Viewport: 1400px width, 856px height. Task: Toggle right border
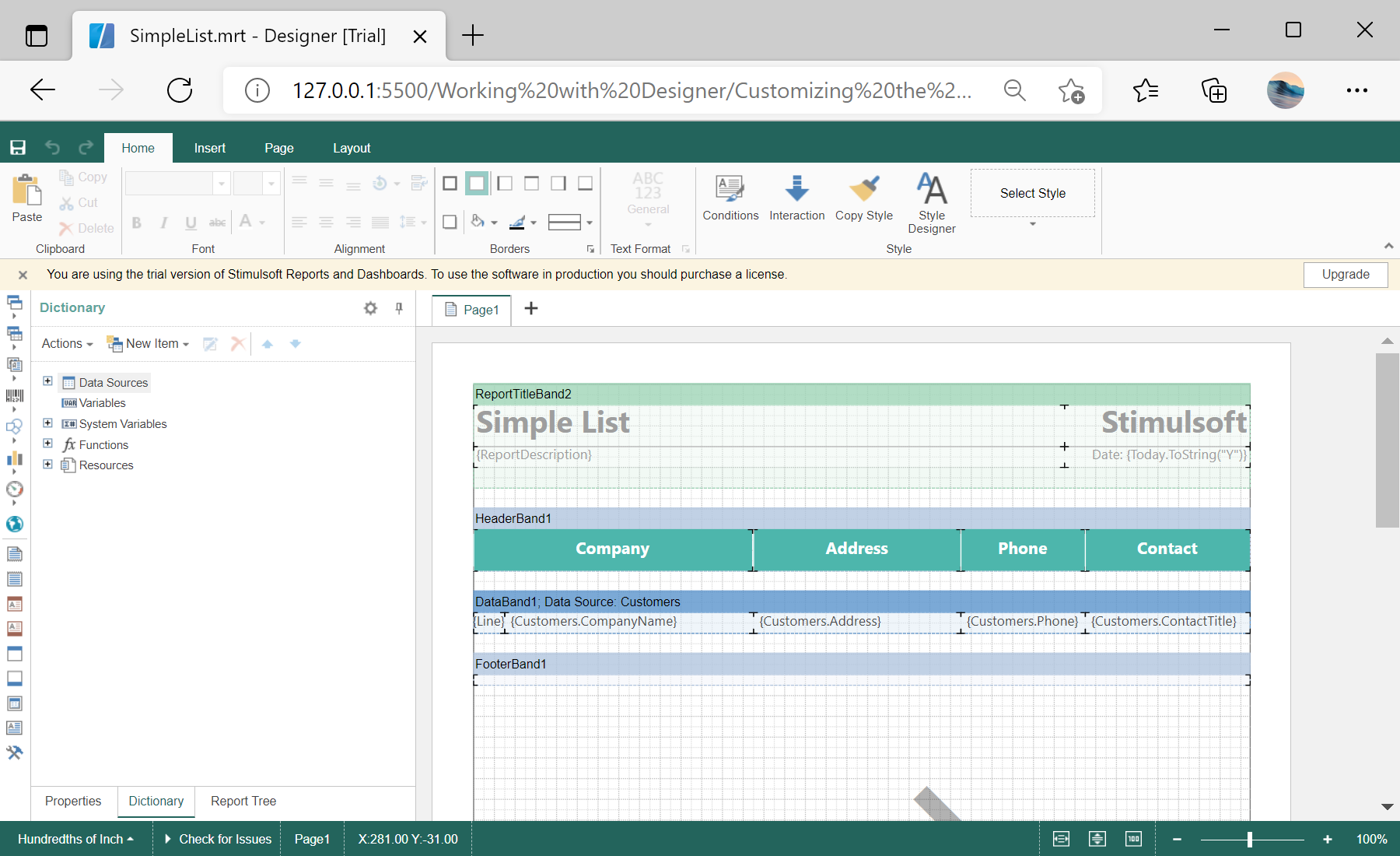(x=558, y=184)
